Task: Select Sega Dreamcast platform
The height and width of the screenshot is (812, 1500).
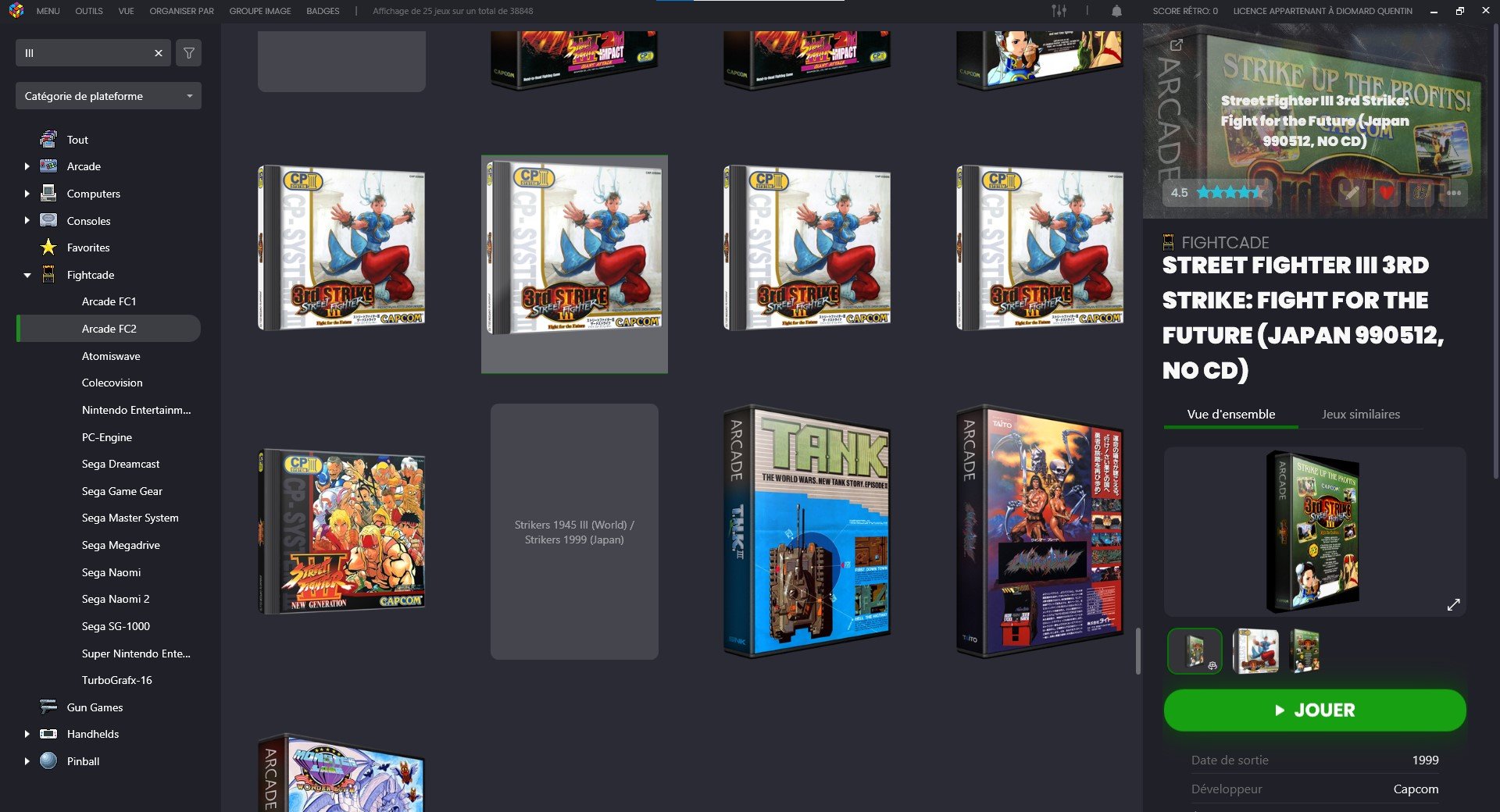Action: pos(120,464)
